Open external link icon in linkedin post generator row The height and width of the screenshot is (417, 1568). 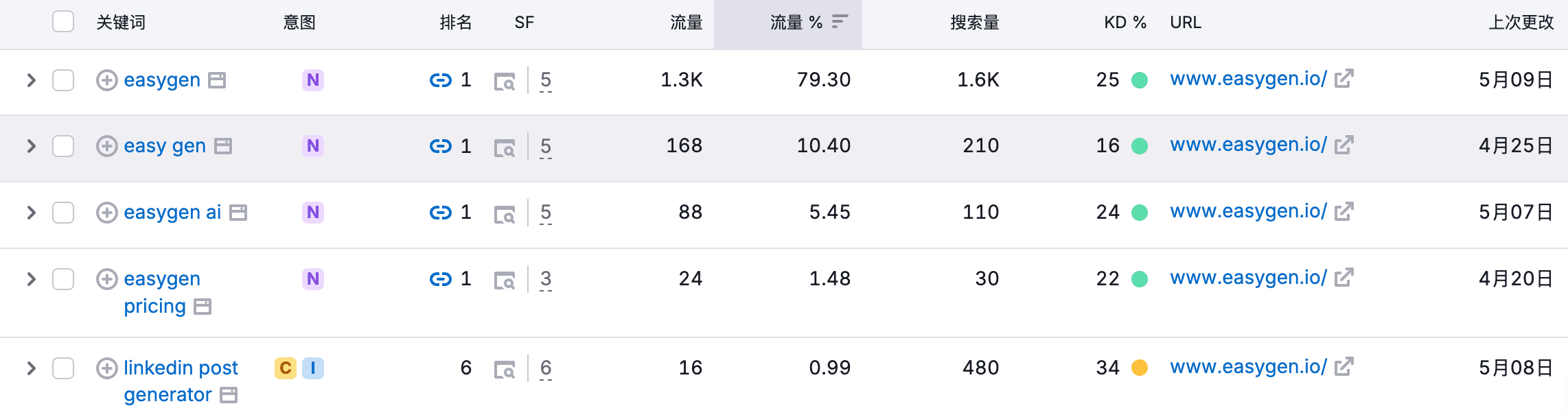(x=1344, y=367)
